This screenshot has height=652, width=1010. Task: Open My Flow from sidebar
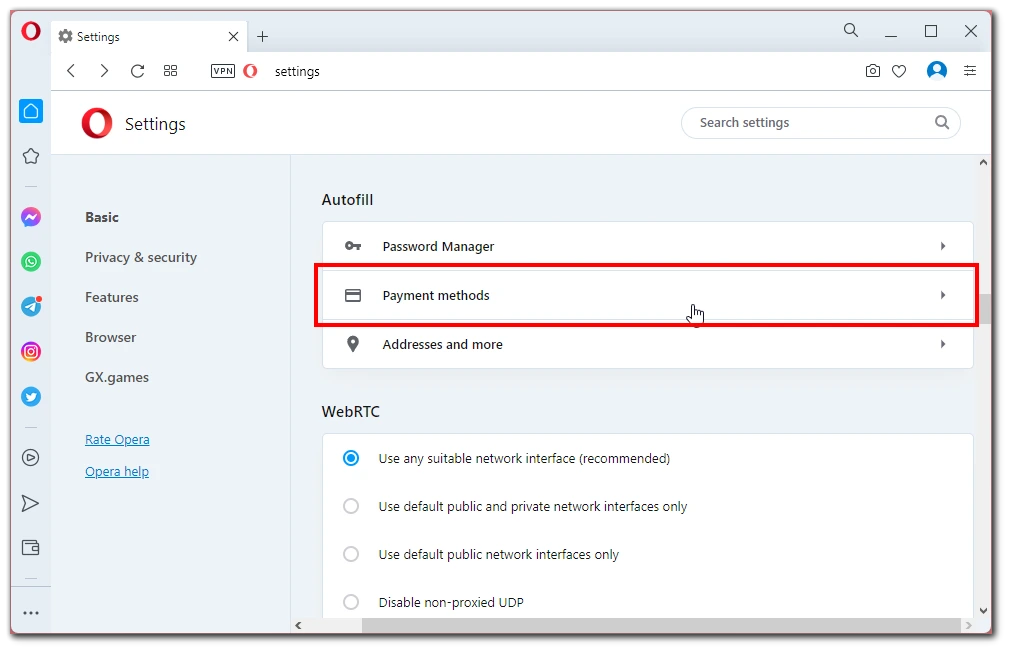click(30, 503)
